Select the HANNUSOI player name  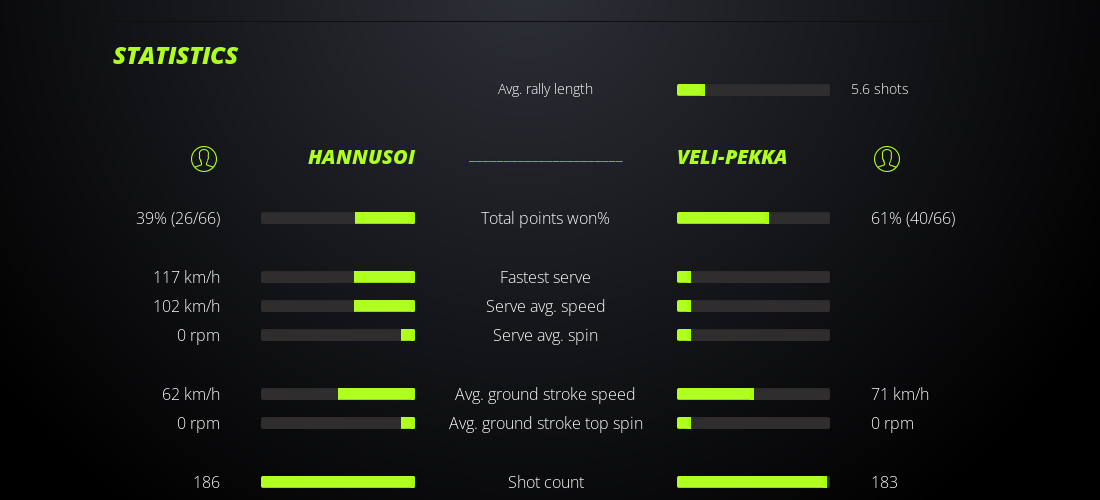pyautogui.click(x=361, y=158)
